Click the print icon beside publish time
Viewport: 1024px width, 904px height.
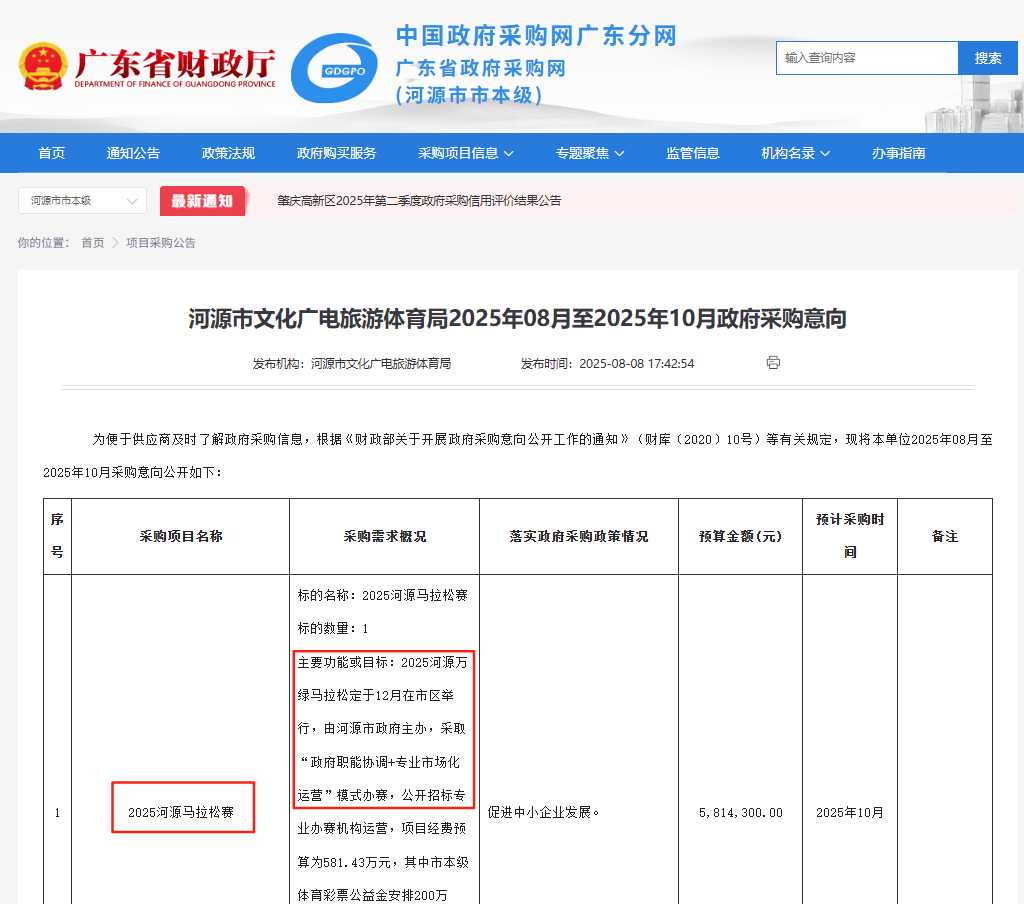[773, 362]
